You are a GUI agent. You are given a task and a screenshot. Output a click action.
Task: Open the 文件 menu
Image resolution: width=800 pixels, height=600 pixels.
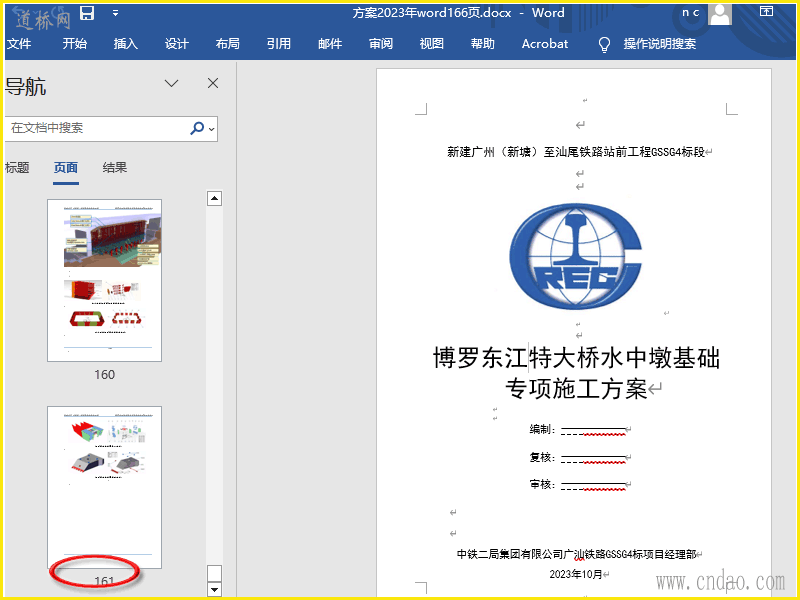pyautogui.click(x=19, y=44)
